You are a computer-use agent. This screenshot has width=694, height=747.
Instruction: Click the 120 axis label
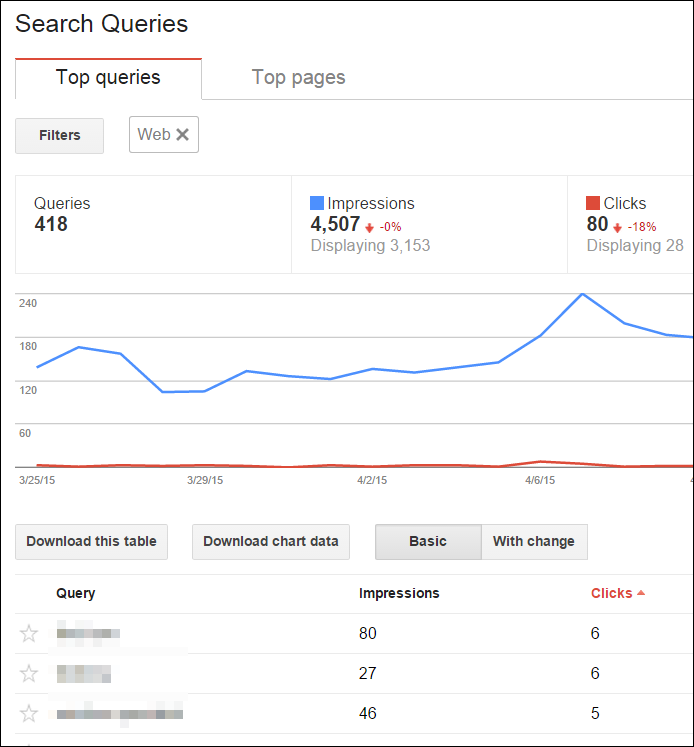28,390
